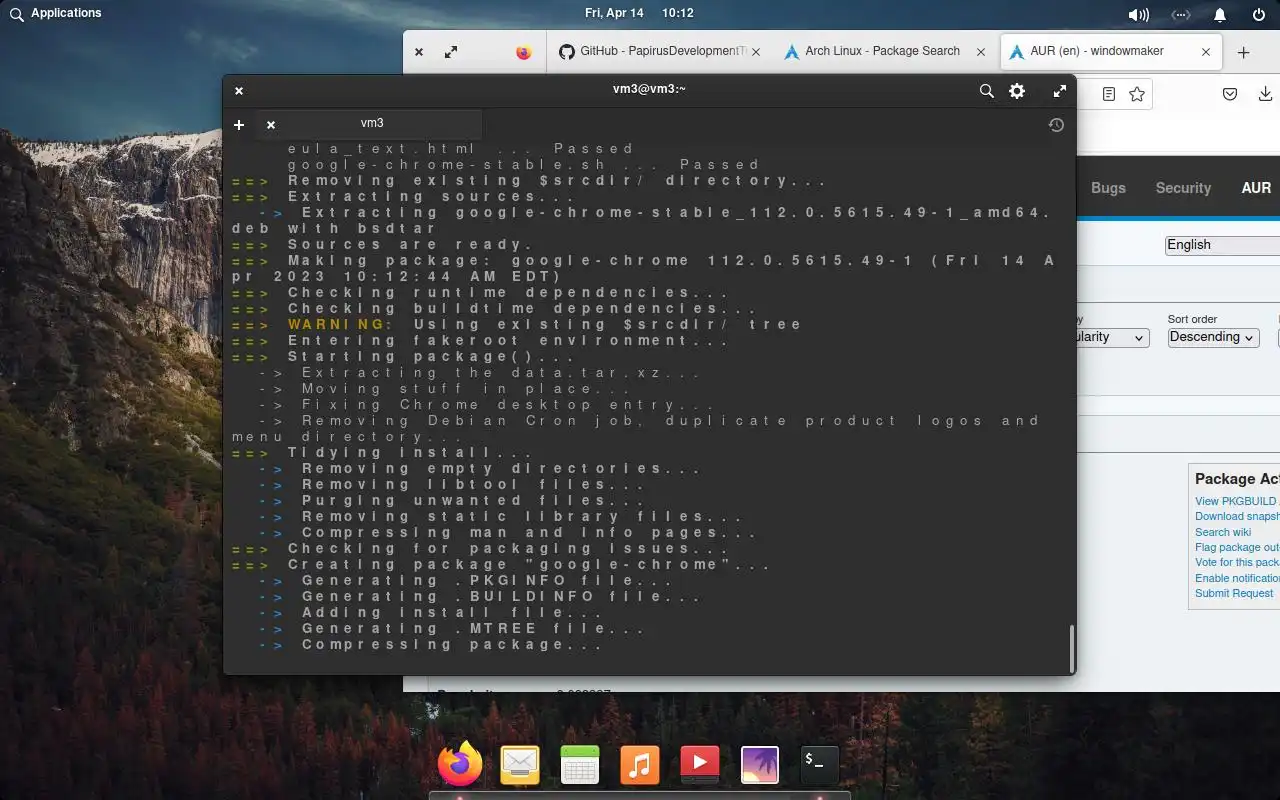
Task: Open the power session menu
Action: [x=1259, y=14]
